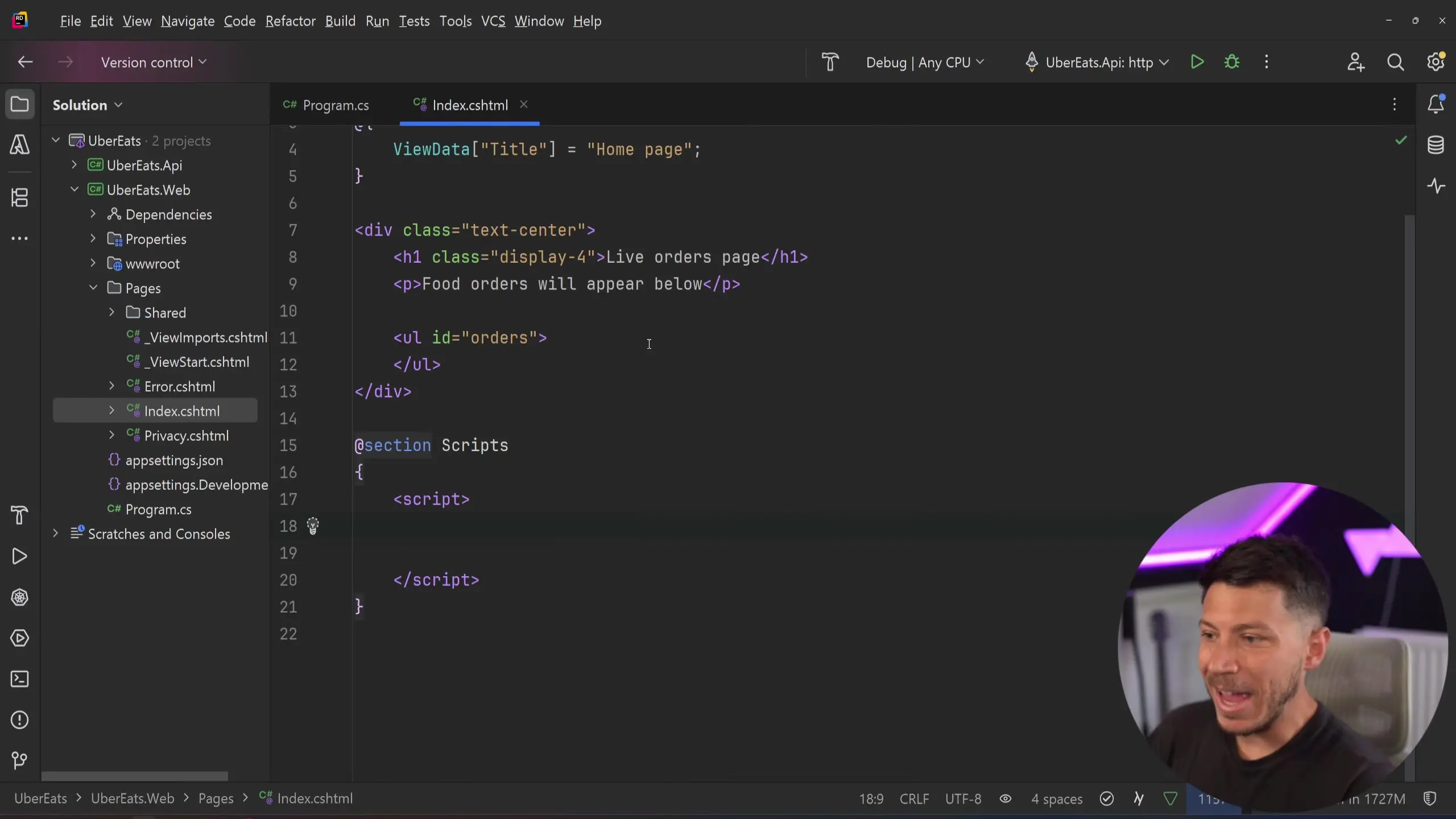
Task: Start debugging with the bug icon
Action: click(x=1232, y=62)
